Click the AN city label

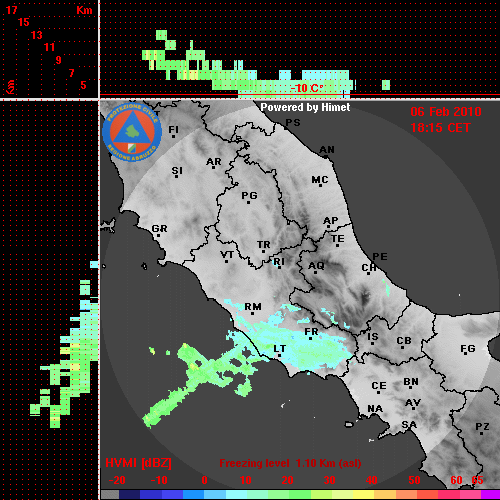(327, 150)
